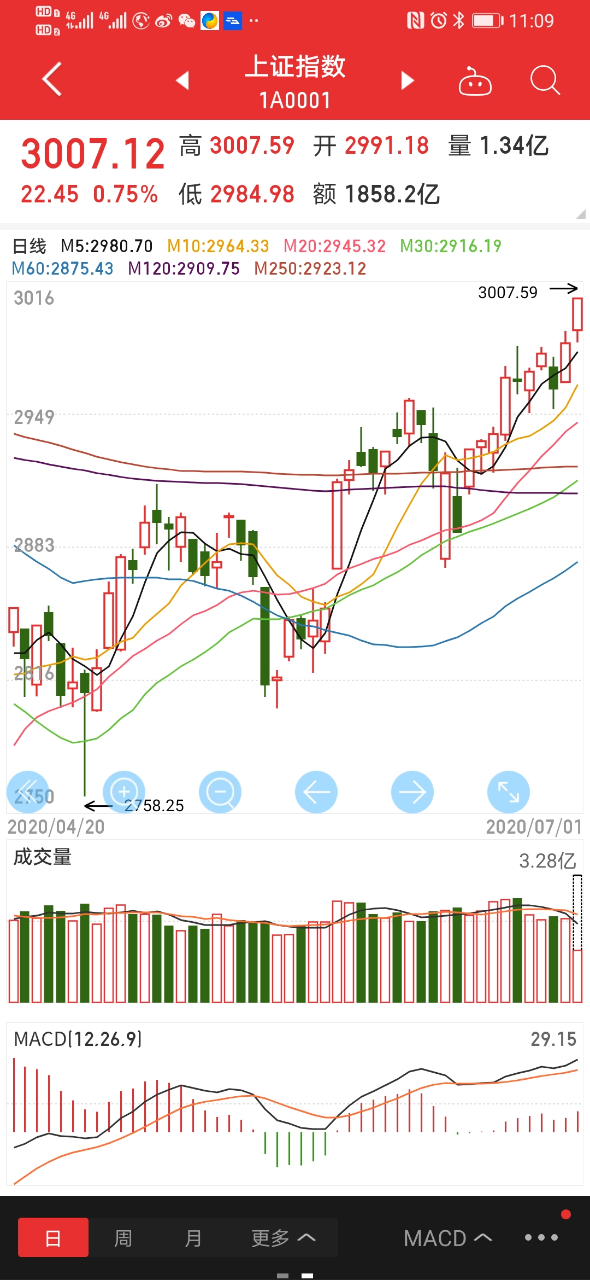This screenshot has height=1280, width=590.
Task: Zoom in the chart with the plus magnifier
Action: (x=125, y=792)
